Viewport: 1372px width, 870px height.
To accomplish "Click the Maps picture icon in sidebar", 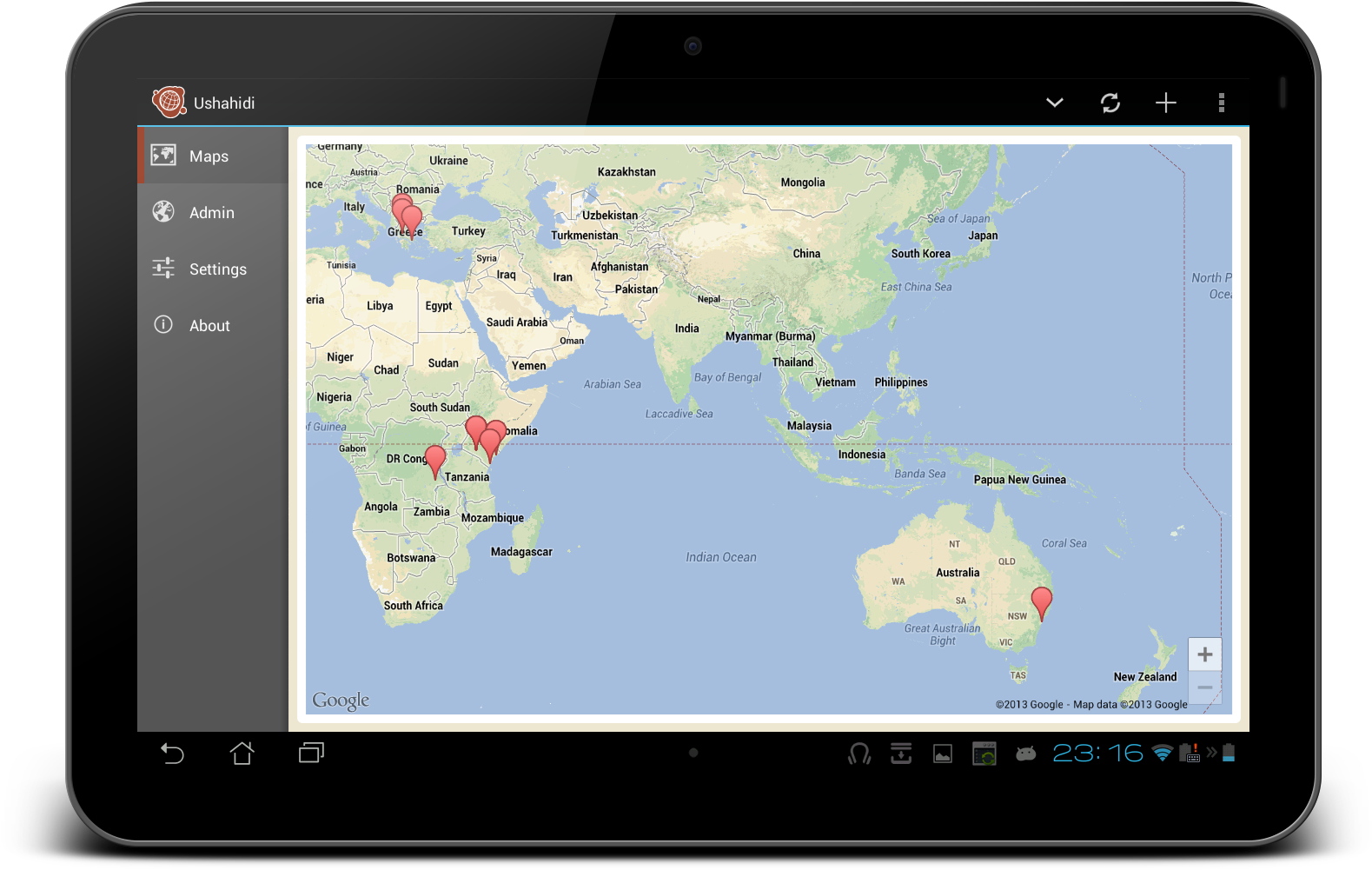I will click(163, 155).
